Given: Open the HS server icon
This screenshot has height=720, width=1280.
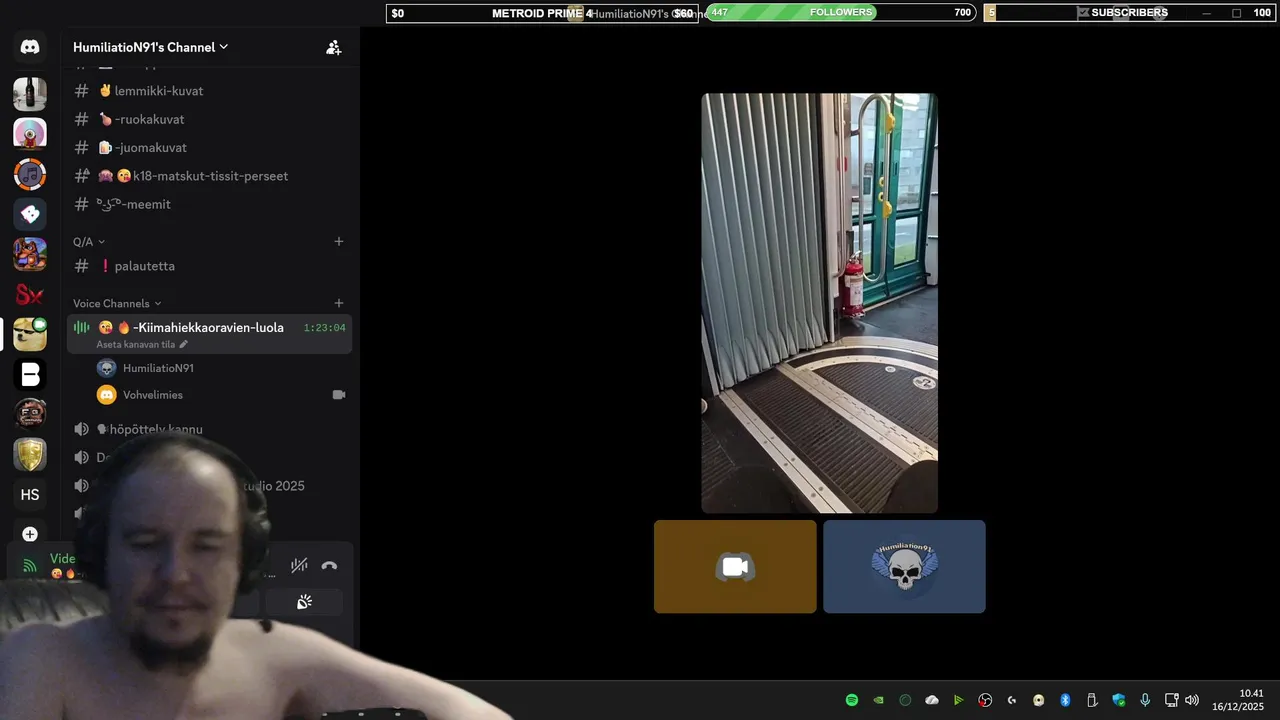Looking at the screenshot, I should (30, 494).
